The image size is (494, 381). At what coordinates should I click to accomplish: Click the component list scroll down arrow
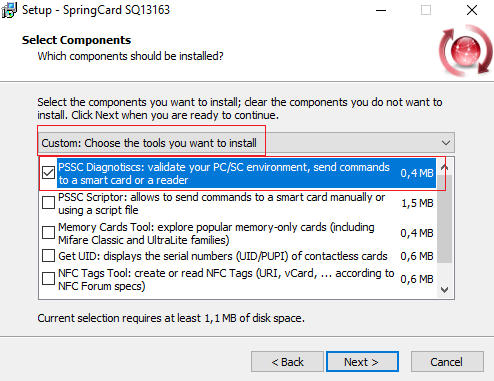pos(444,290)
